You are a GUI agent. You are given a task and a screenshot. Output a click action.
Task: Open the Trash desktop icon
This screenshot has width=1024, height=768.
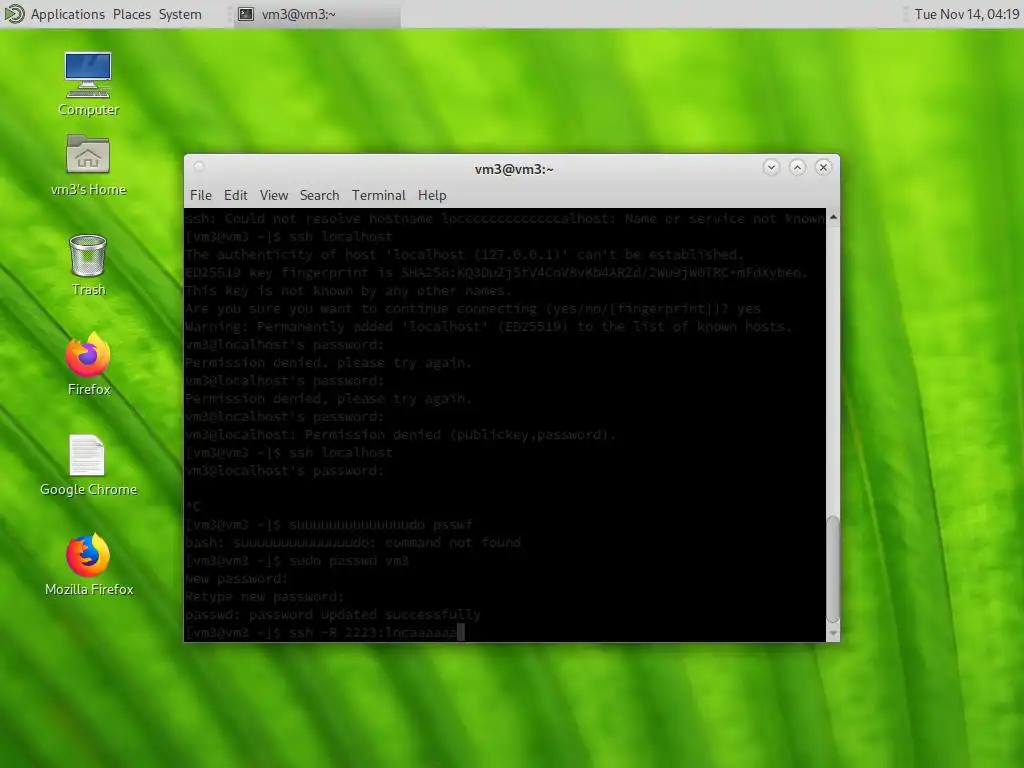pos(88,265)
